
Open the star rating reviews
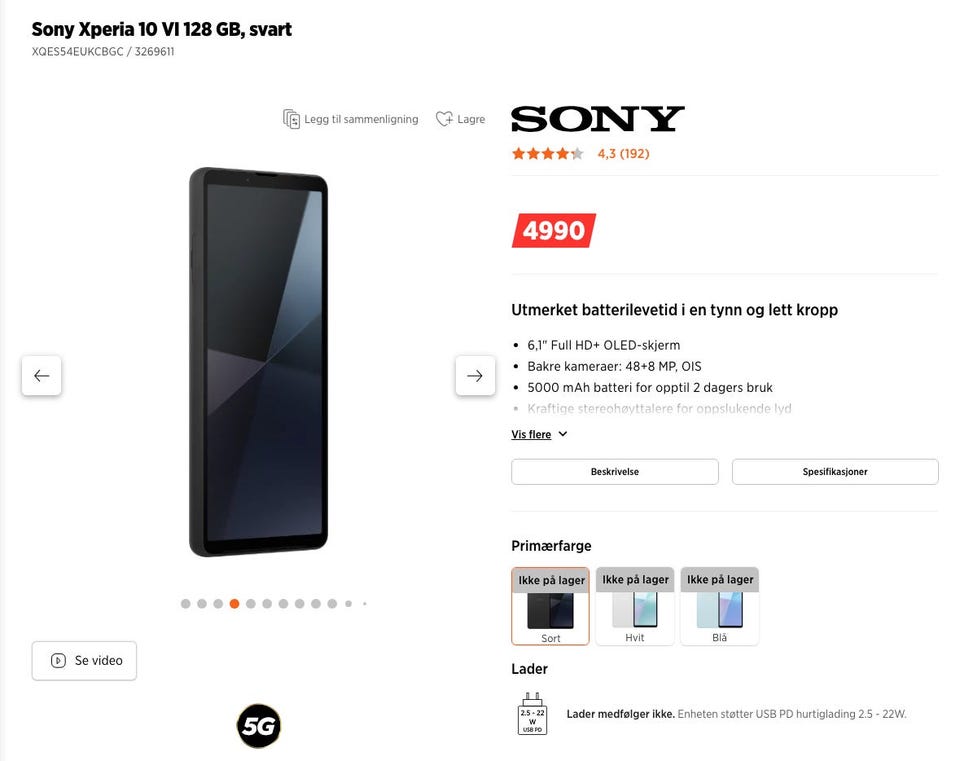[x=547, y=154]
